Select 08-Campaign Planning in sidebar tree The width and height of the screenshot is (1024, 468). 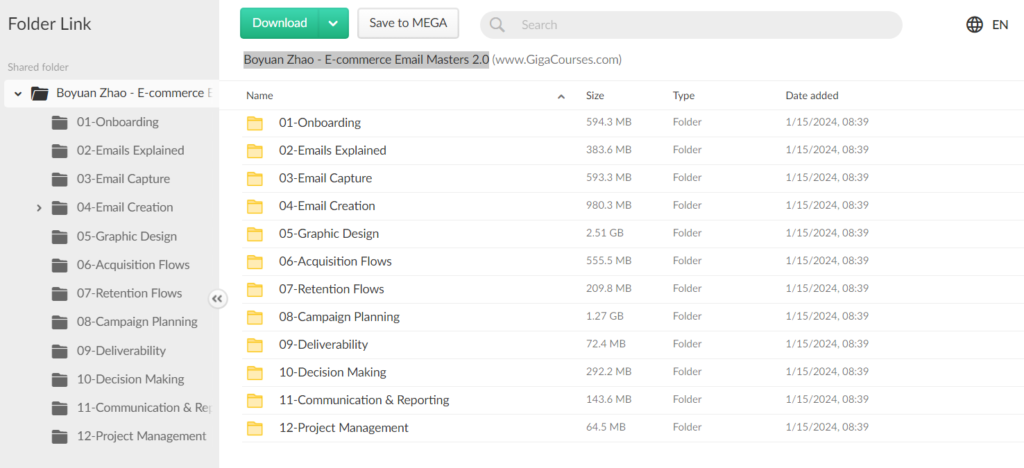click(x=137, y=322)
